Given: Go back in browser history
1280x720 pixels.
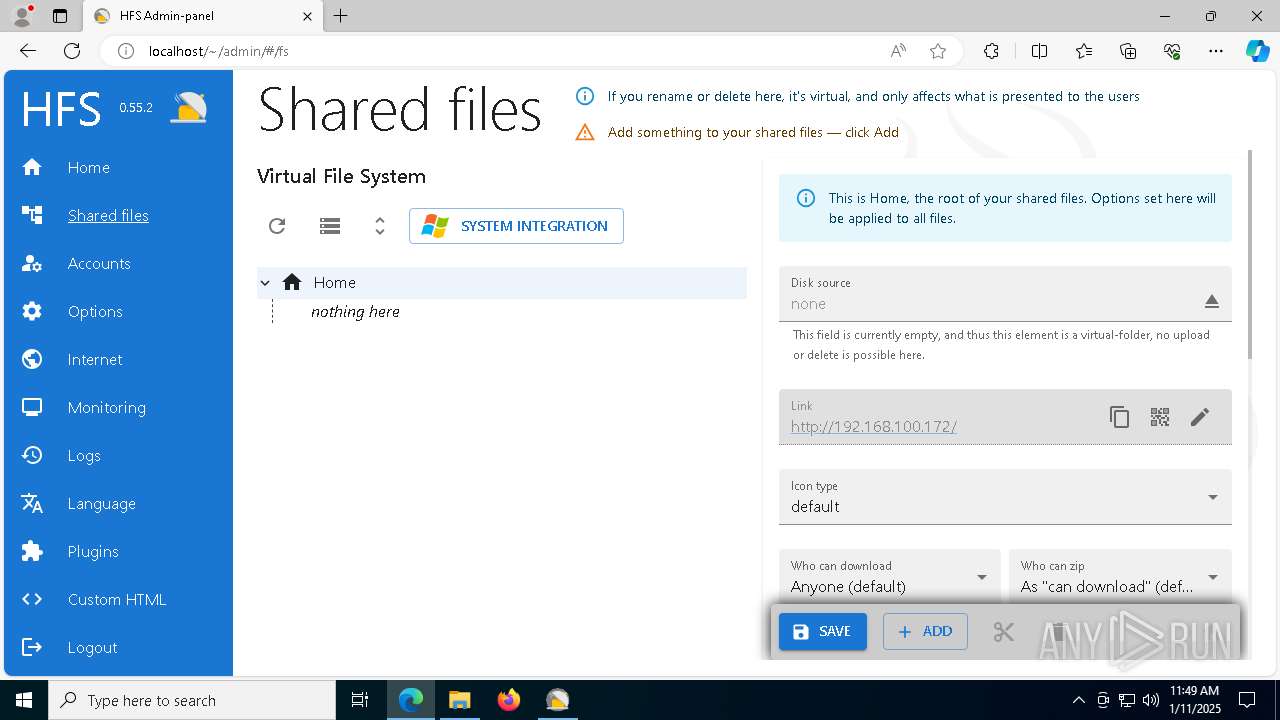Looking at the screenshot, I should pyautogui.click(x=28, y=51).
